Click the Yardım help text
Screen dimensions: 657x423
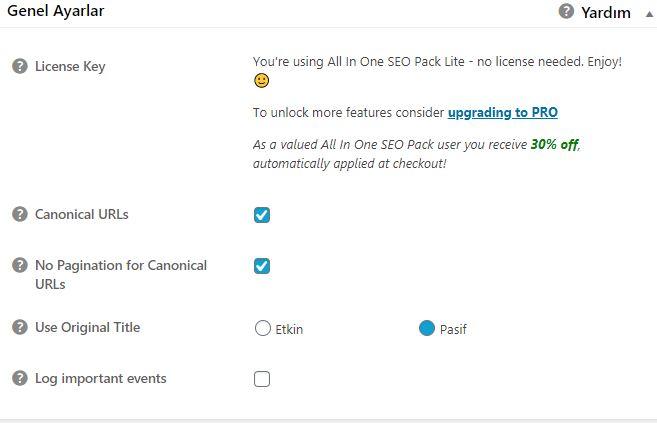coord(605,13)
